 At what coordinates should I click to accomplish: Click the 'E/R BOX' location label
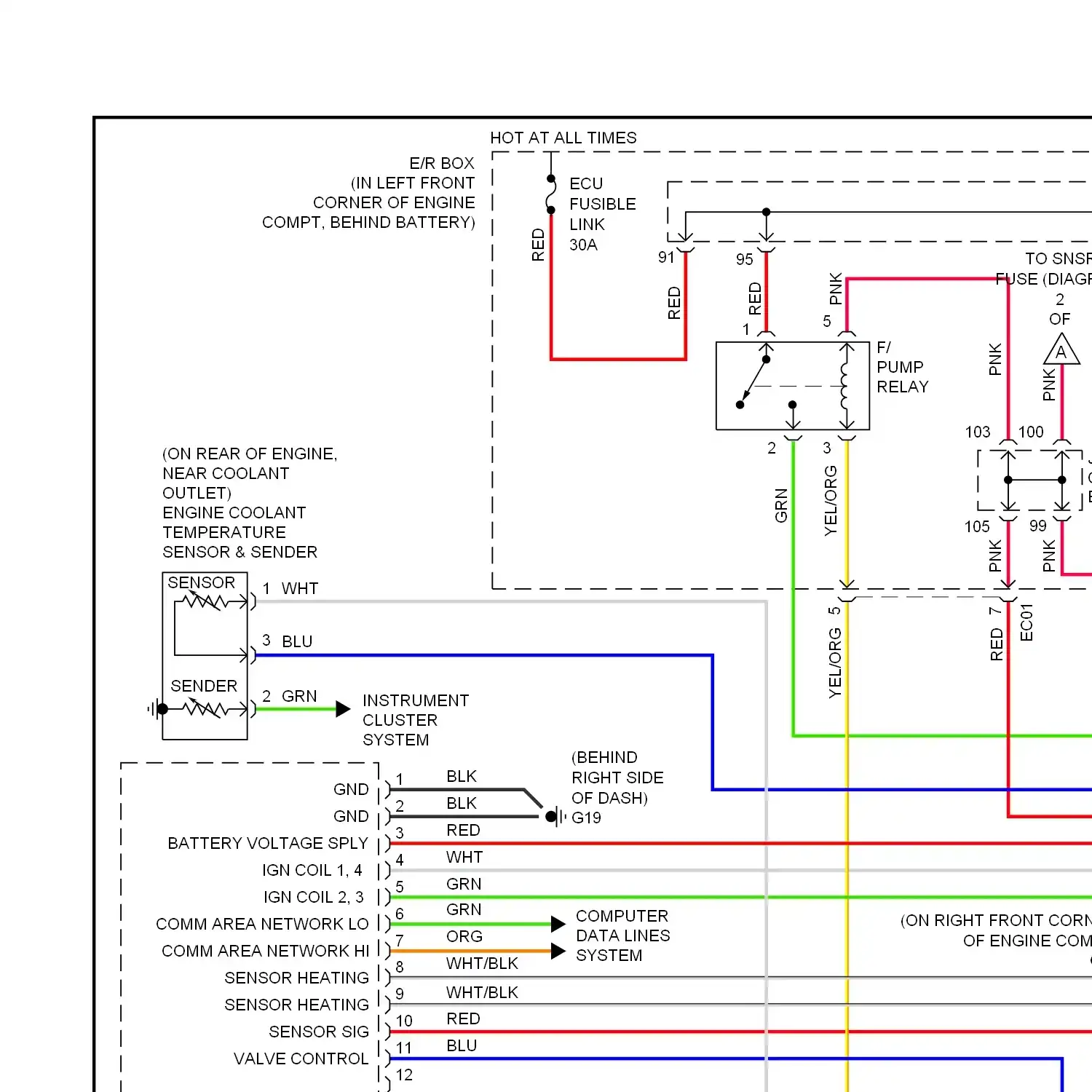click(441, 163)
